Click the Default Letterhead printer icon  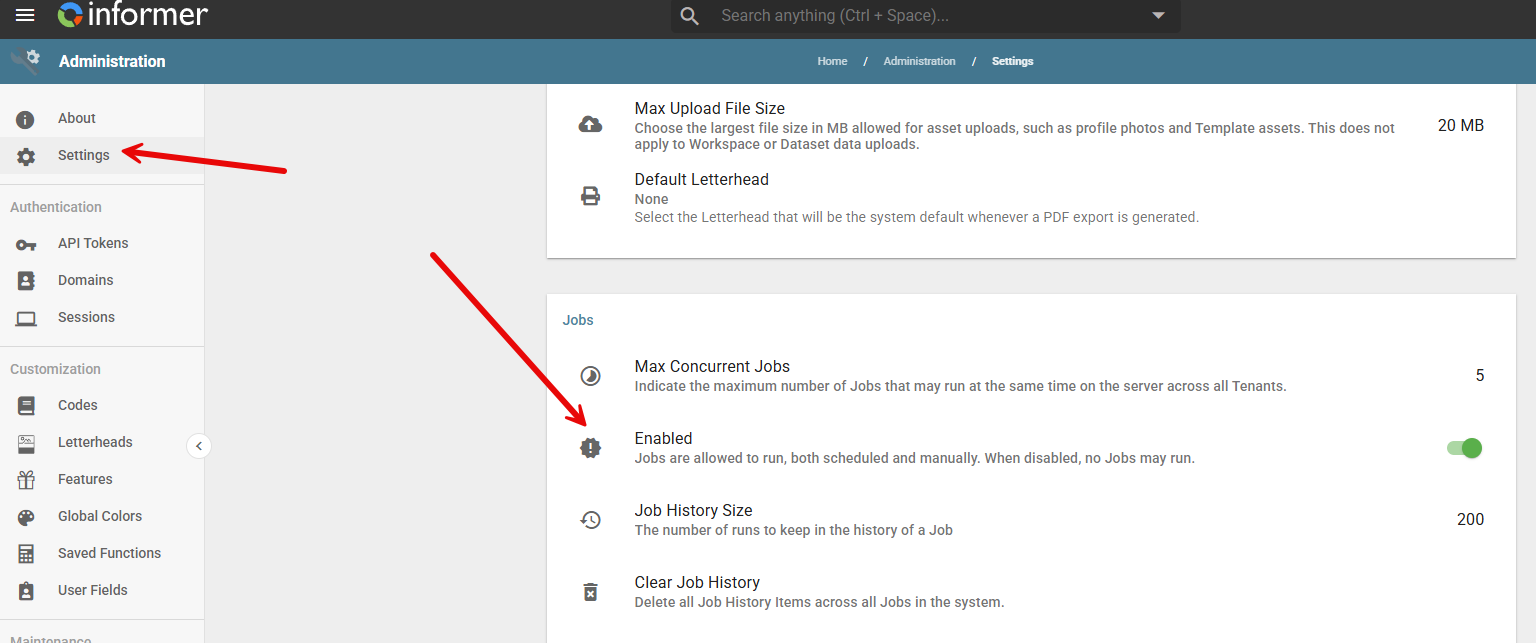[591, 196]
